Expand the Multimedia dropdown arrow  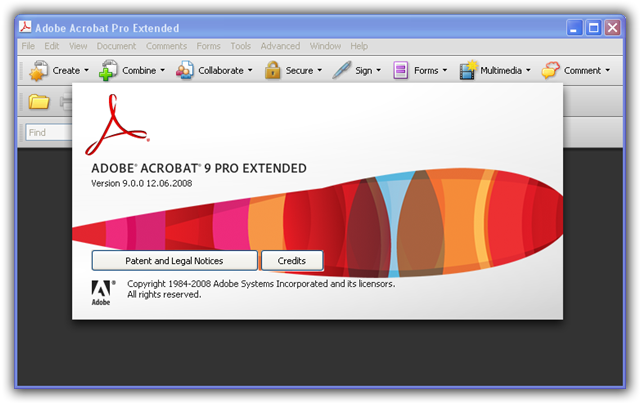point(528,70)
